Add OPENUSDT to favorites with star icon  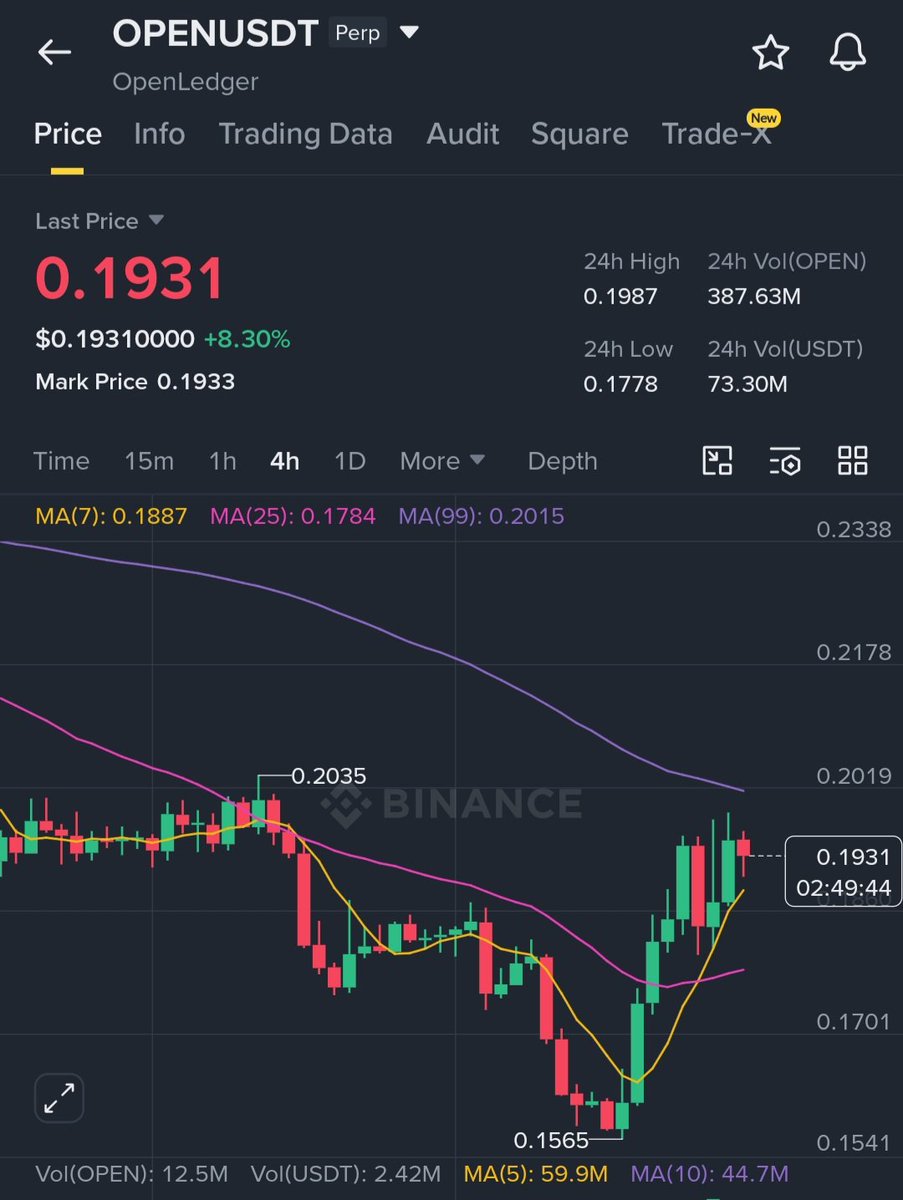point(770,52)
